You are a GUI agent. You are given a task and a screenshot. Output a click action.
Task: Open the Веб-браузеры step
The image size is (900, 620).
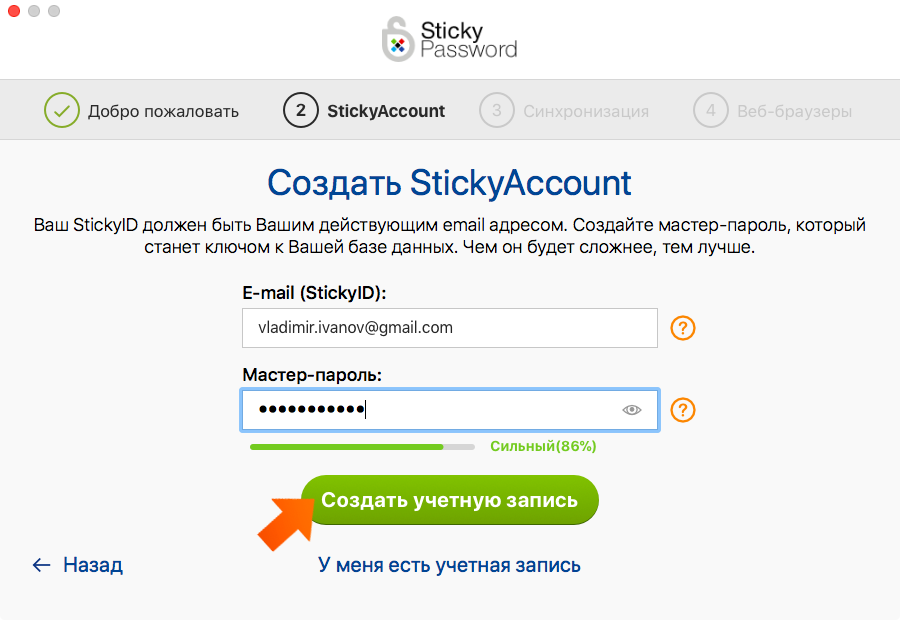coord(794,111)
